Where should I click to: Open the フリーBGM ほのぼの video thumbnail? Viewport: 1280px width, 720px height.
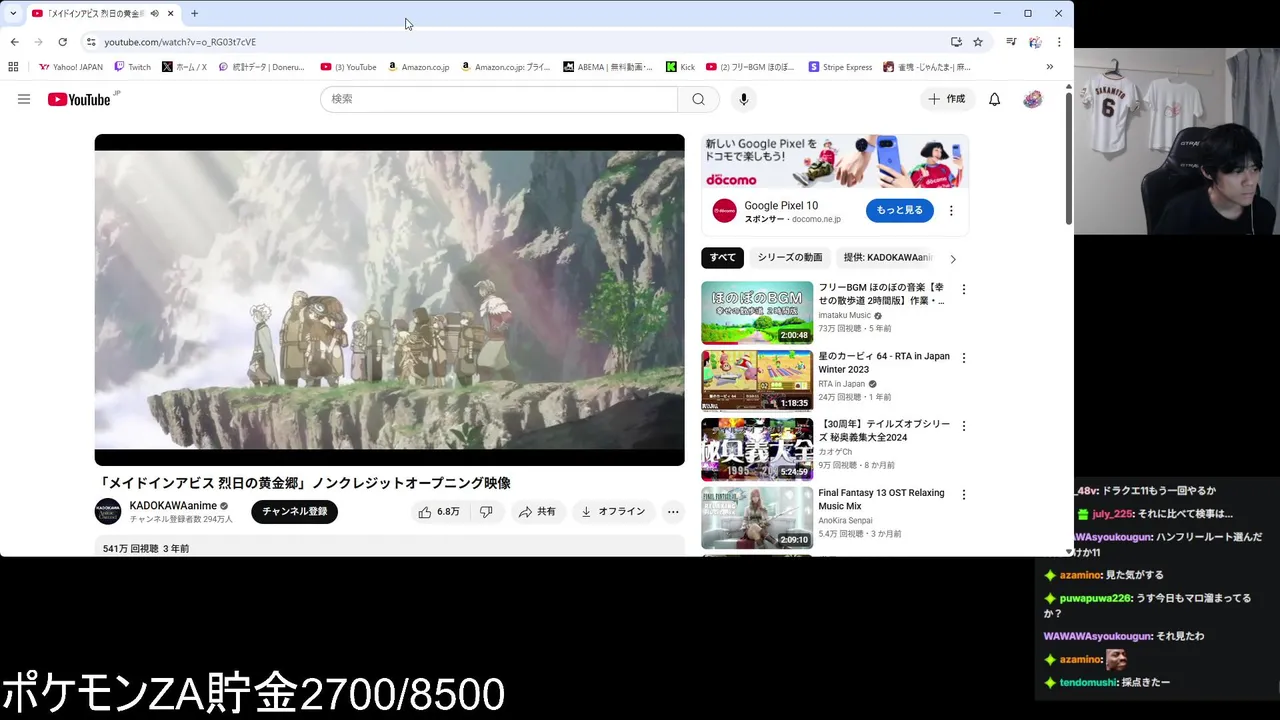coord(757,313)
